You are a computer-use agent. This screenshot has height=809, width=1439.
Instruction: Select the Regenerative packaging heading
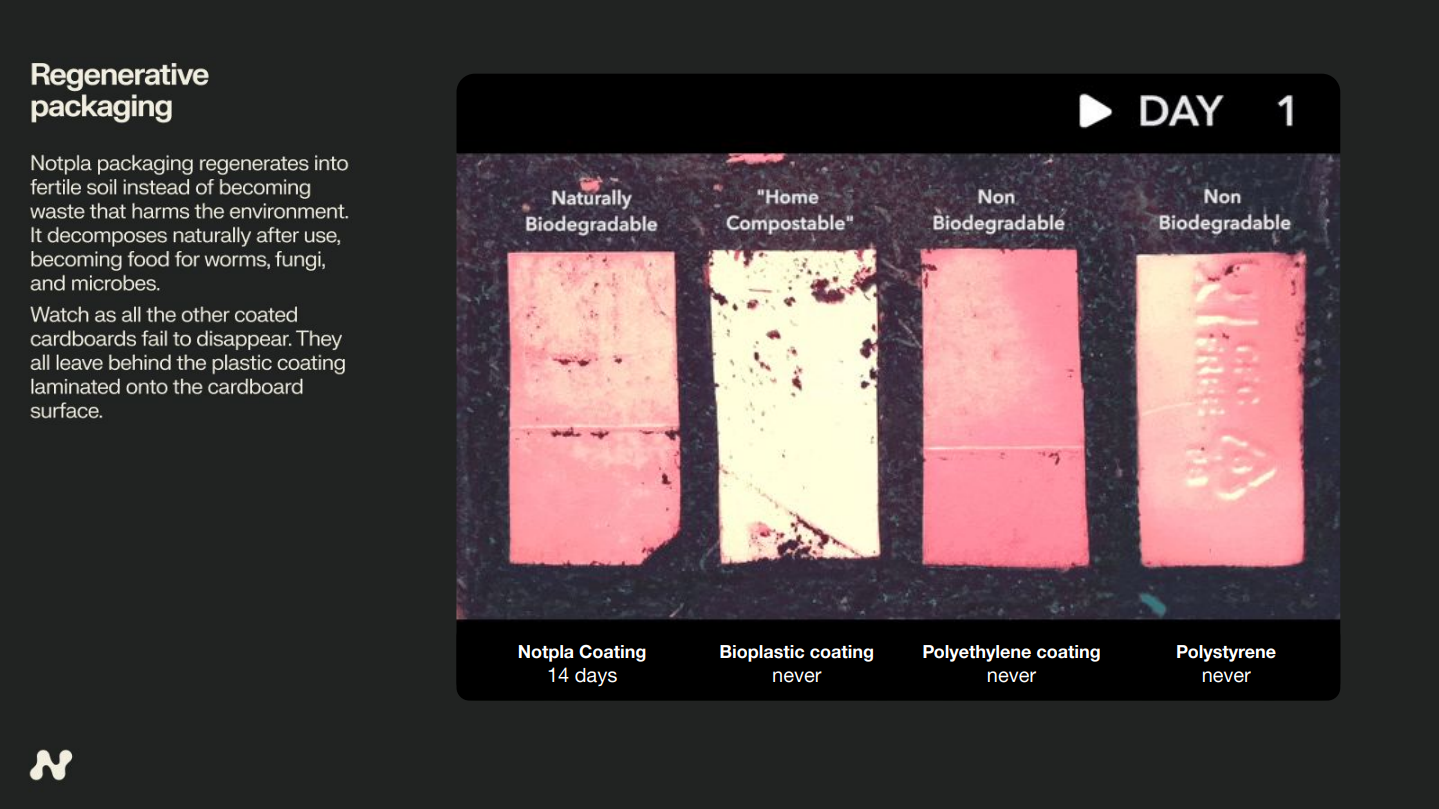click(x=119, y=90)
